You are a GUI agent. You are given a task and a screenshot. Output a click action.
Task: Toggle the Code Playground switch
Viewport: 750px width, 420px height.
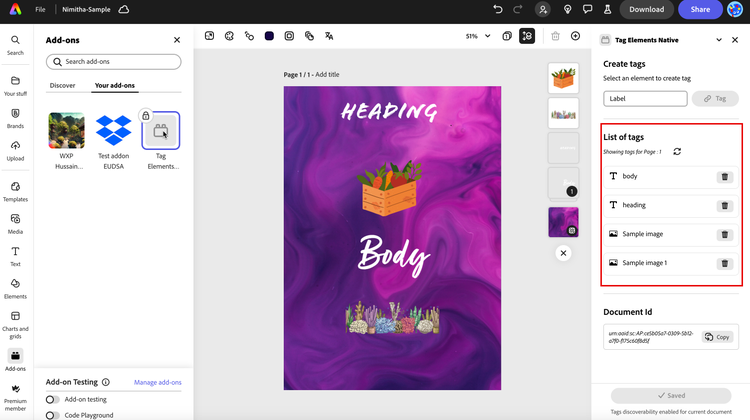(53, 415)
